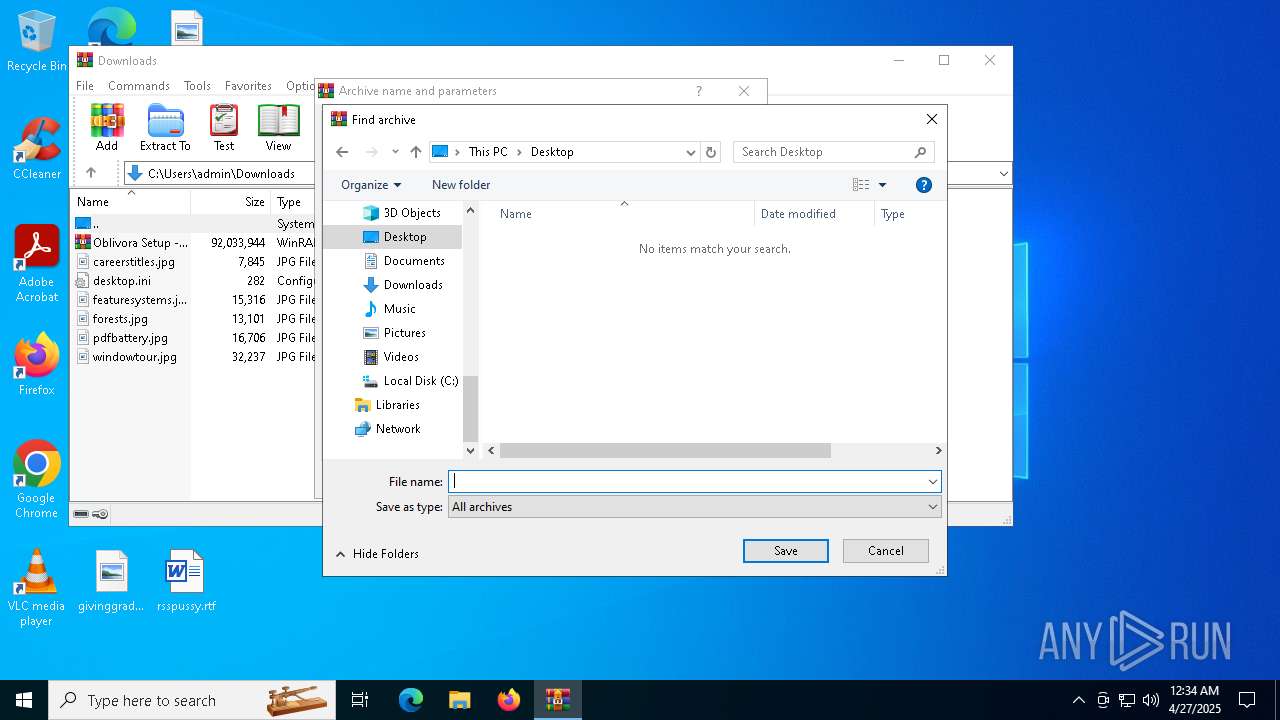Click the arrow after This PC in the breadcrumb

tap(519, 152)
